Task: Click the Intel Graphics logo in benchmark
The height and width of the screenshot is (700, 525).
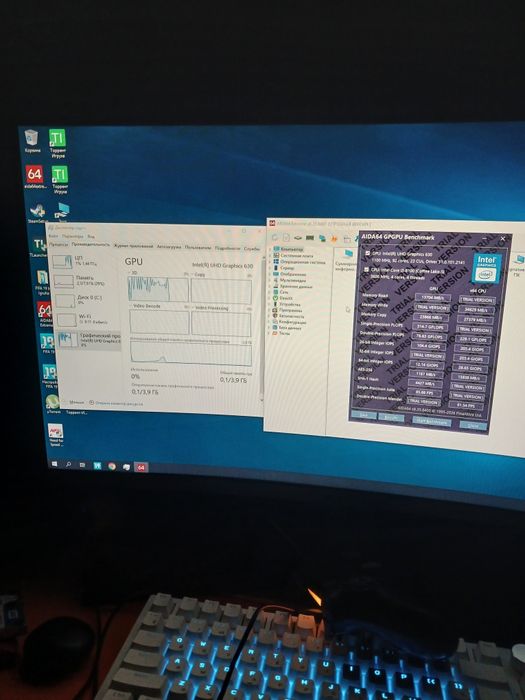Action: pos(486,267)
